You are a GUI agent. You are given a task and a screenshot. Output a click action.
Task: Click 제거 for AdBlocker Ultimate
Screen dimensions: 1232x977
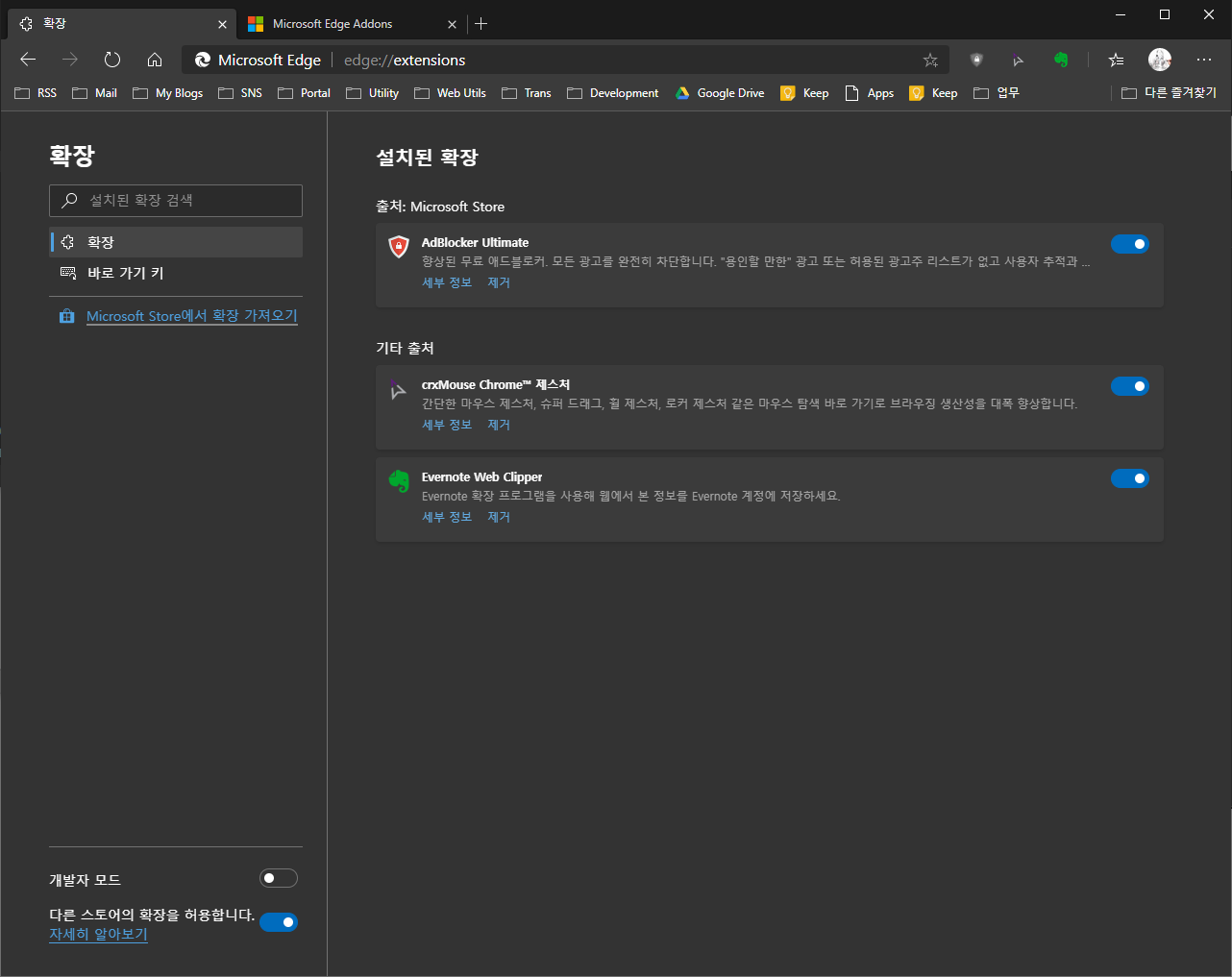coord(499,282)
